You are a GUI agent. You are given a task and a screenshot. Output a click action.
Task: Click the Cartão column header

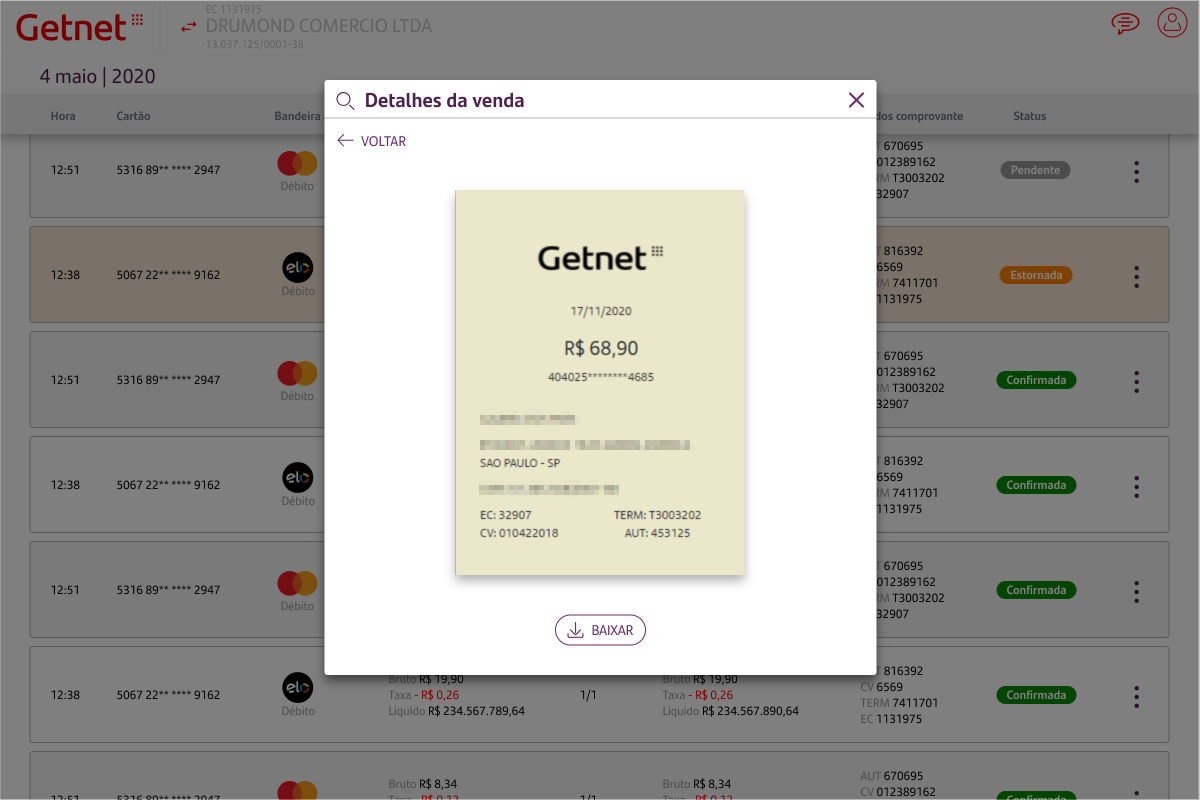[133, 116]
